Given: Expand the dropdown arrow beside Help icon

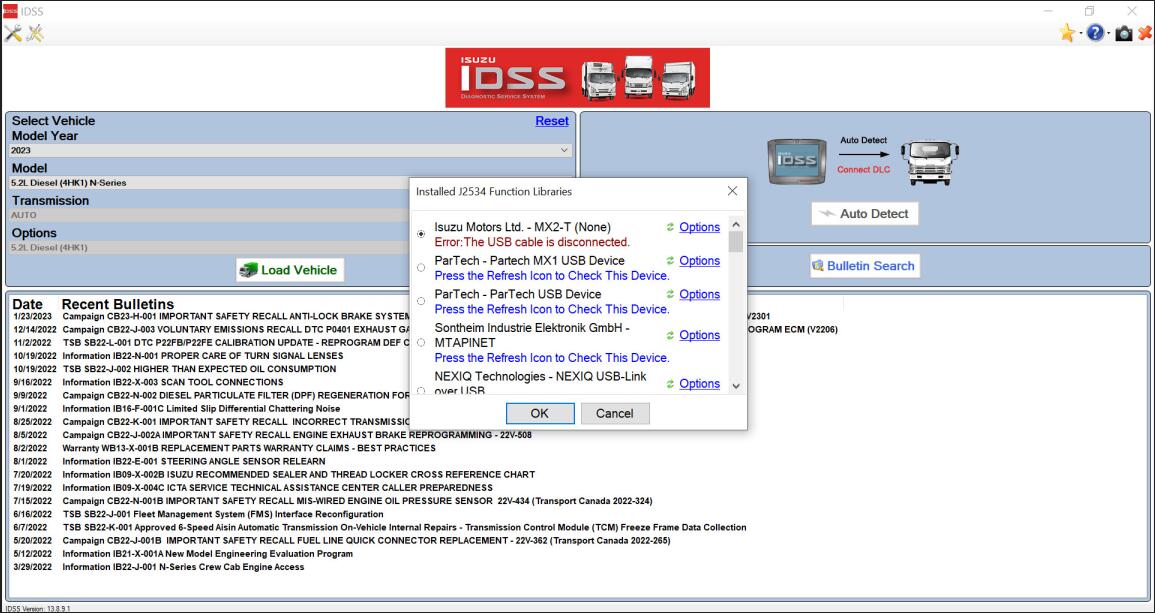Looking at the screenshot, I should coord(1109,34).
